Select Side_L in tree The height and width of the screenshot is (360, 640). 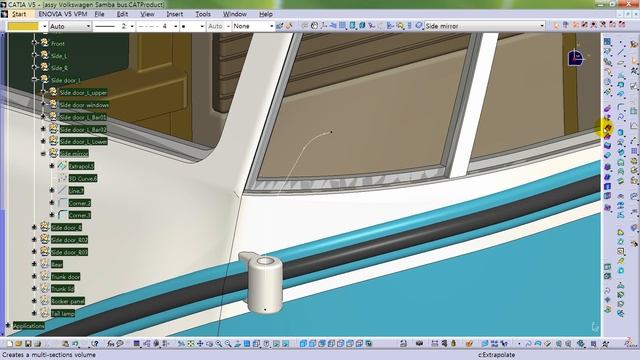[59, 56]
